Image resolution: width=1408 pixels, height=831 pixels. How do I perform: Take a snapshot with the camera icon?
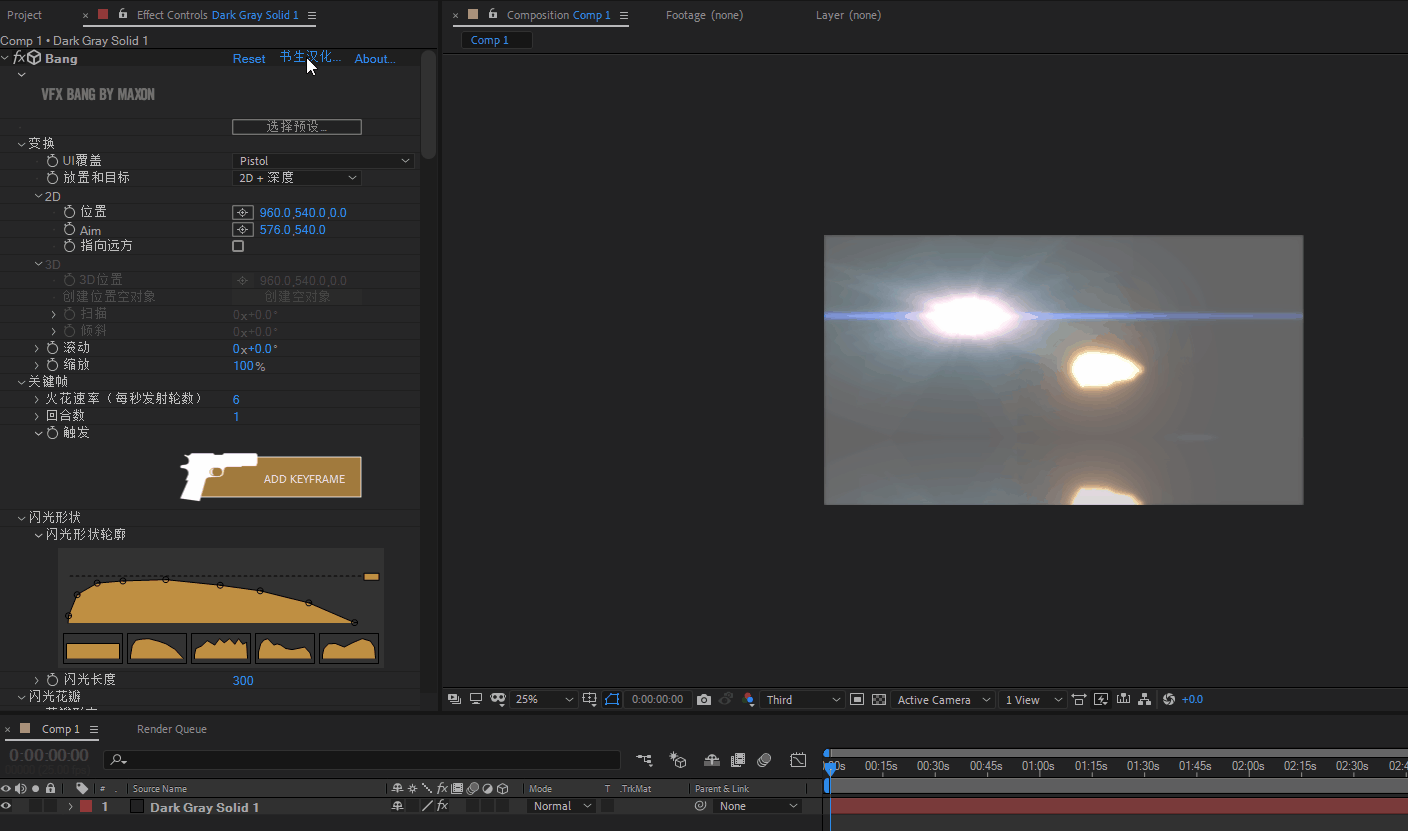(704, 700)
